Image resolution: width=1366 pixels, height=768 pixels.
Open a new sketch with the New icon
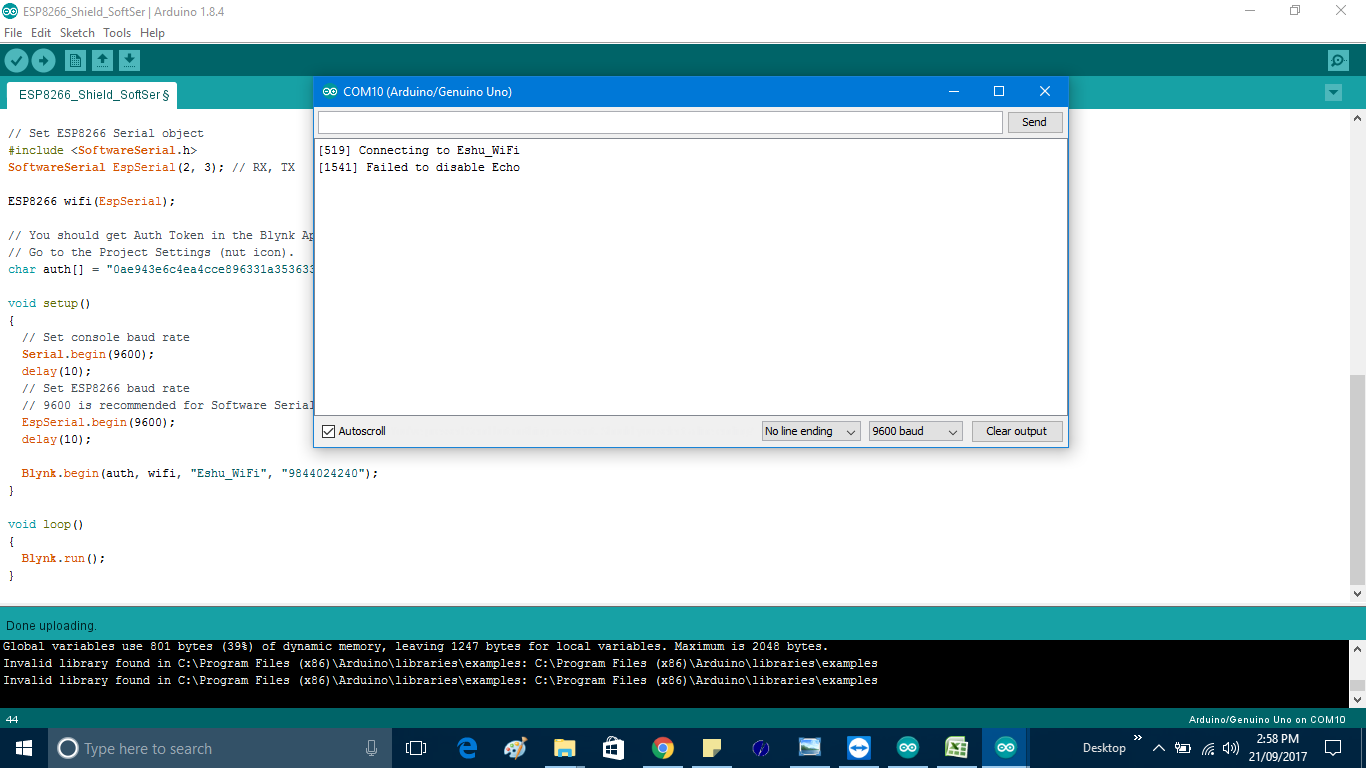(75, 60)
